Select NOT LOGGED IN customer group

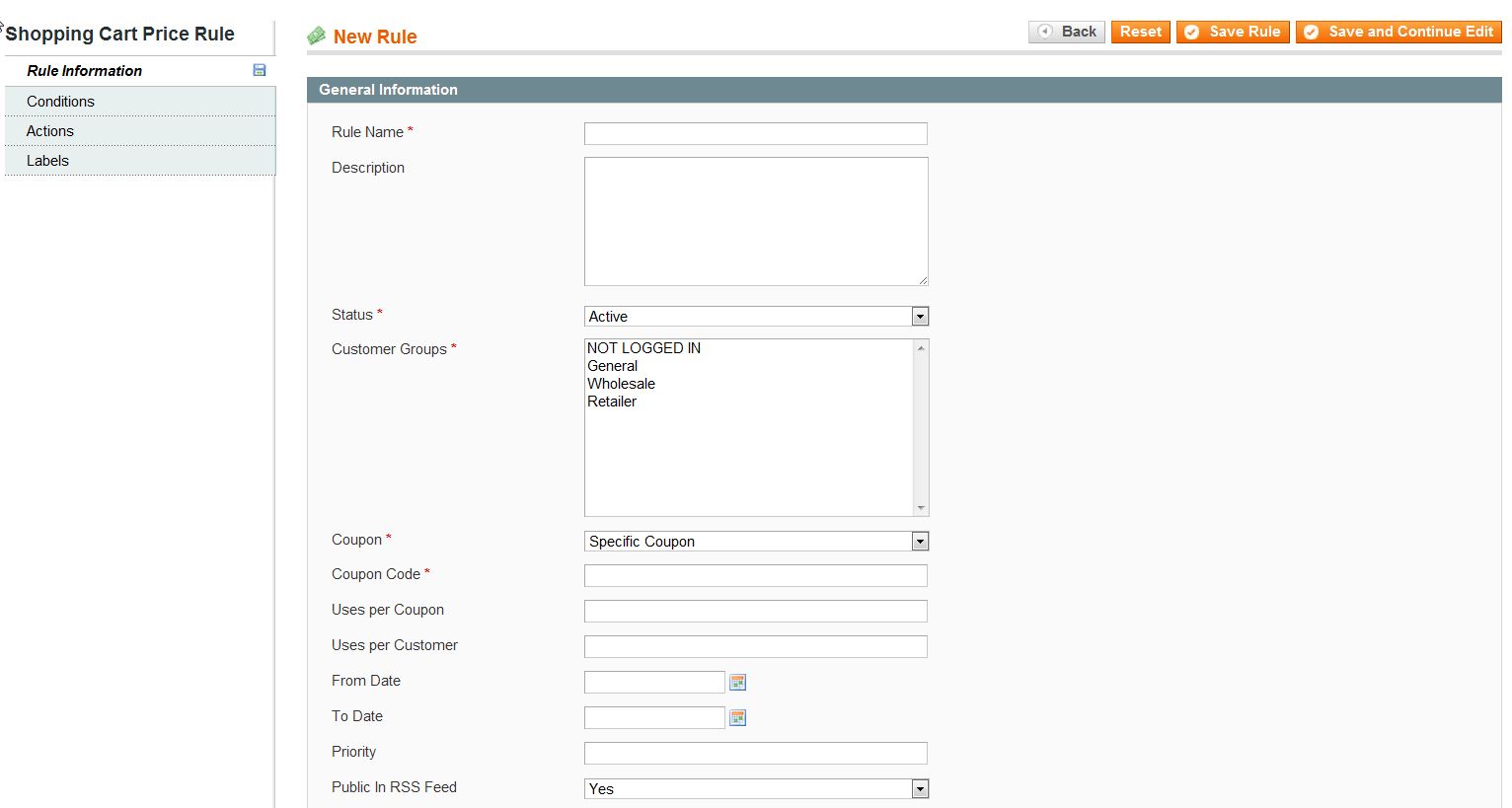coord(643,348)
